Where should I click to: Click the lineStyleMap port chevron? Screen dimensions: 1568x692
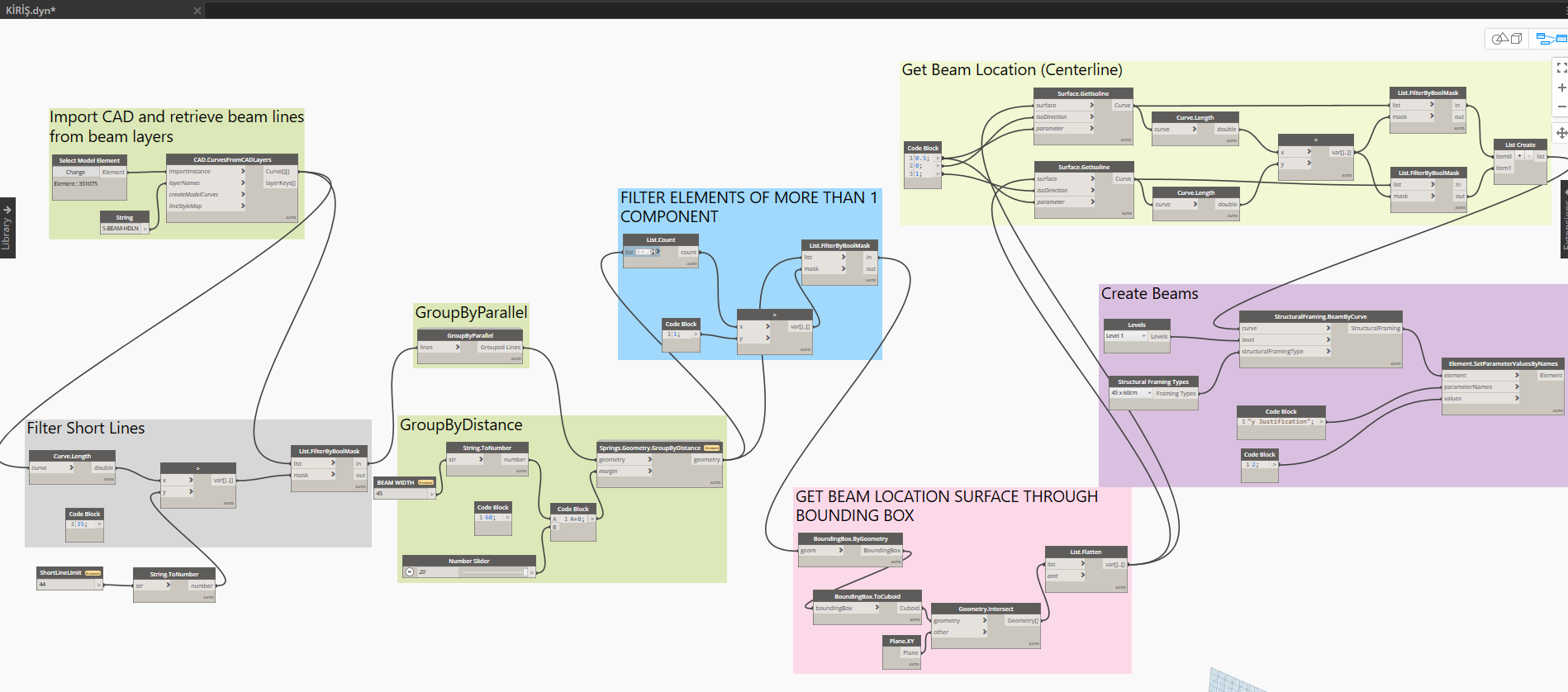click(243, 206)
